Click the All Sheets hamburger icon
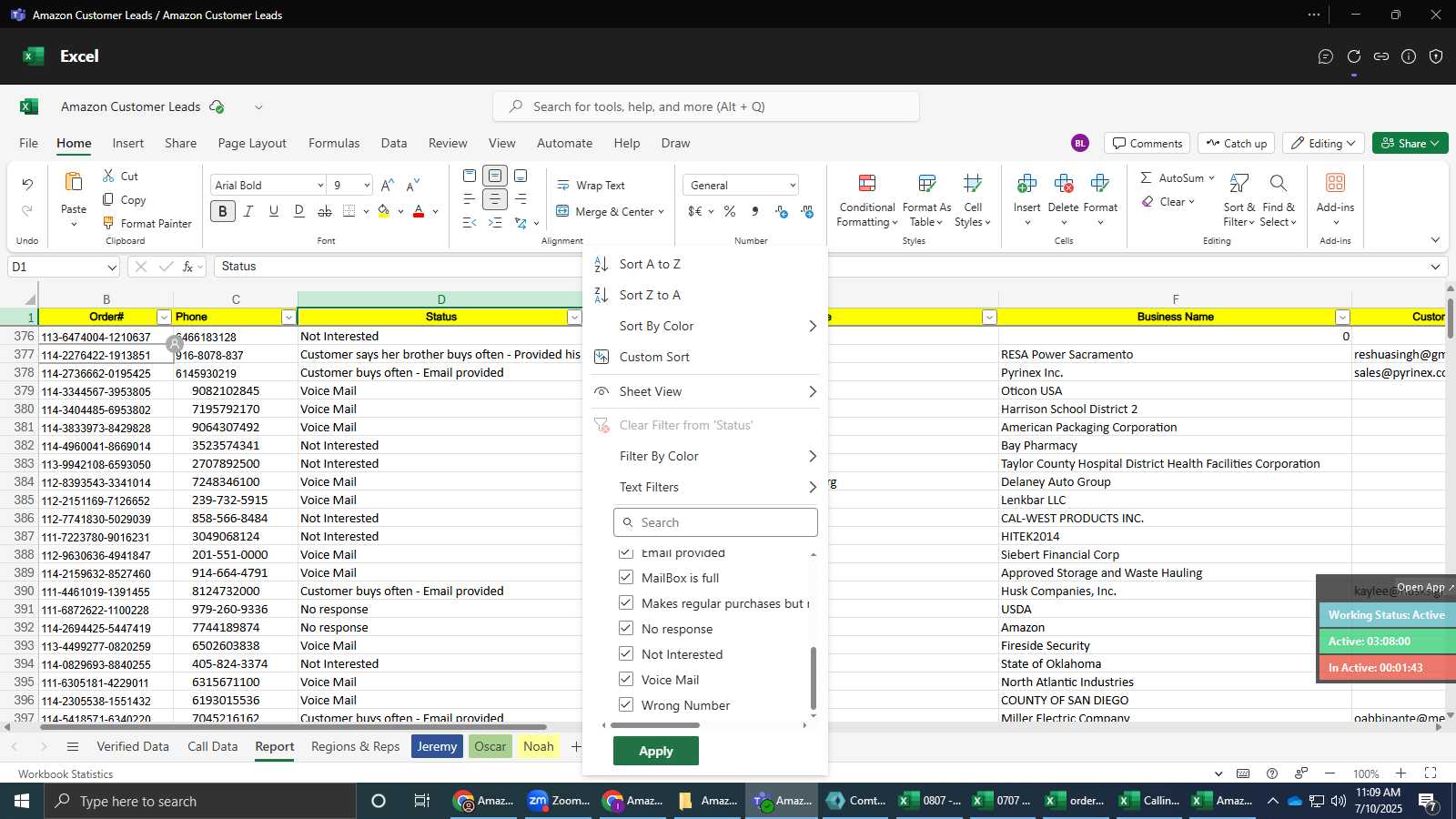This screenshot has width=1456, height=819. [x=73, y=746]
